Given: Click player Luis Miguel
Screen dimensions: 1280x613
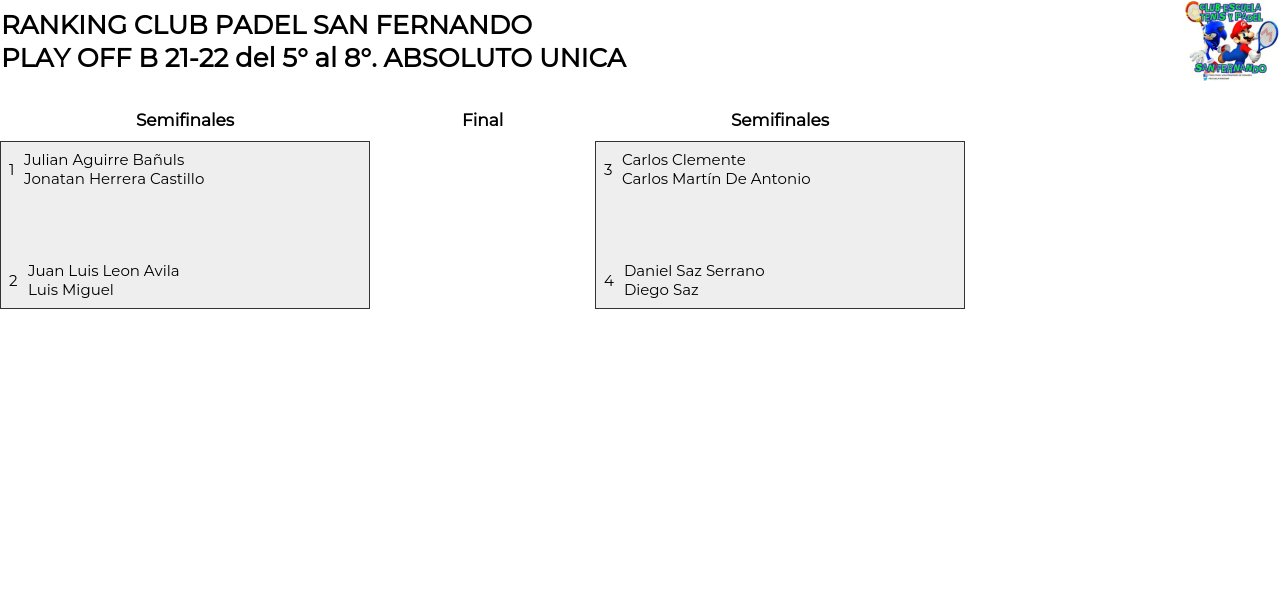Looking at the screenshot, I should click(71, 290).
